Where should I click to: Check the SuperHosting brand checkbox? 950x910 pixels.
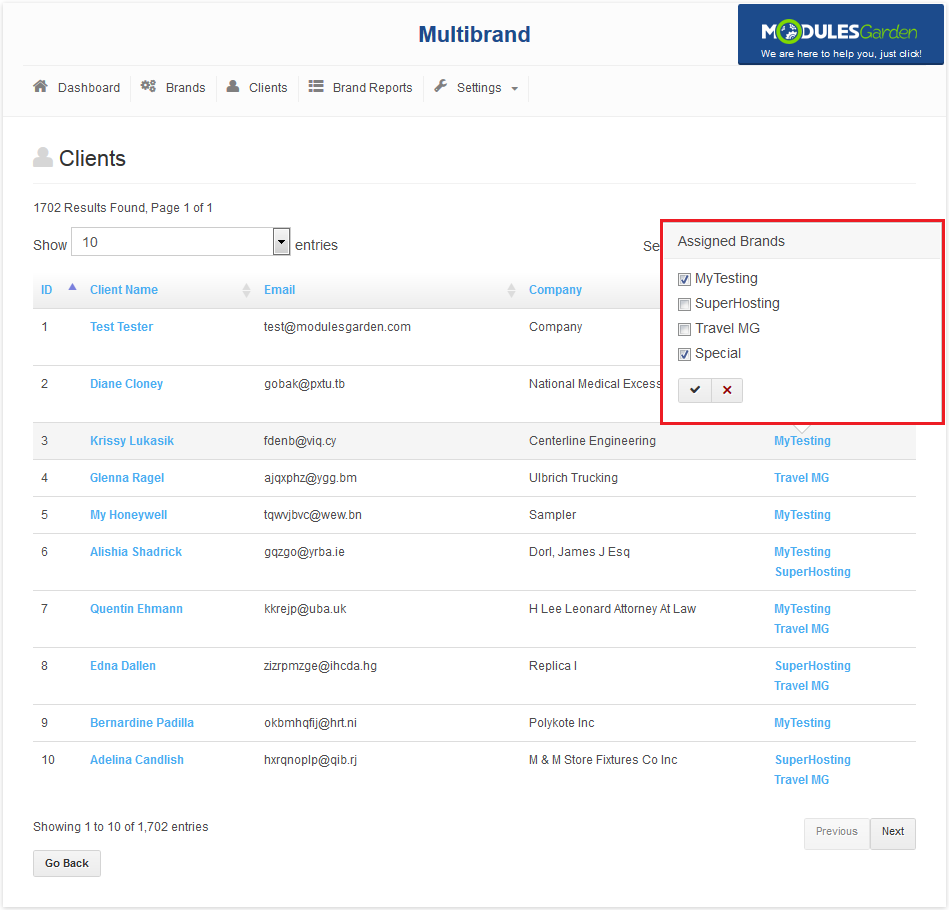tap(684, 304)
